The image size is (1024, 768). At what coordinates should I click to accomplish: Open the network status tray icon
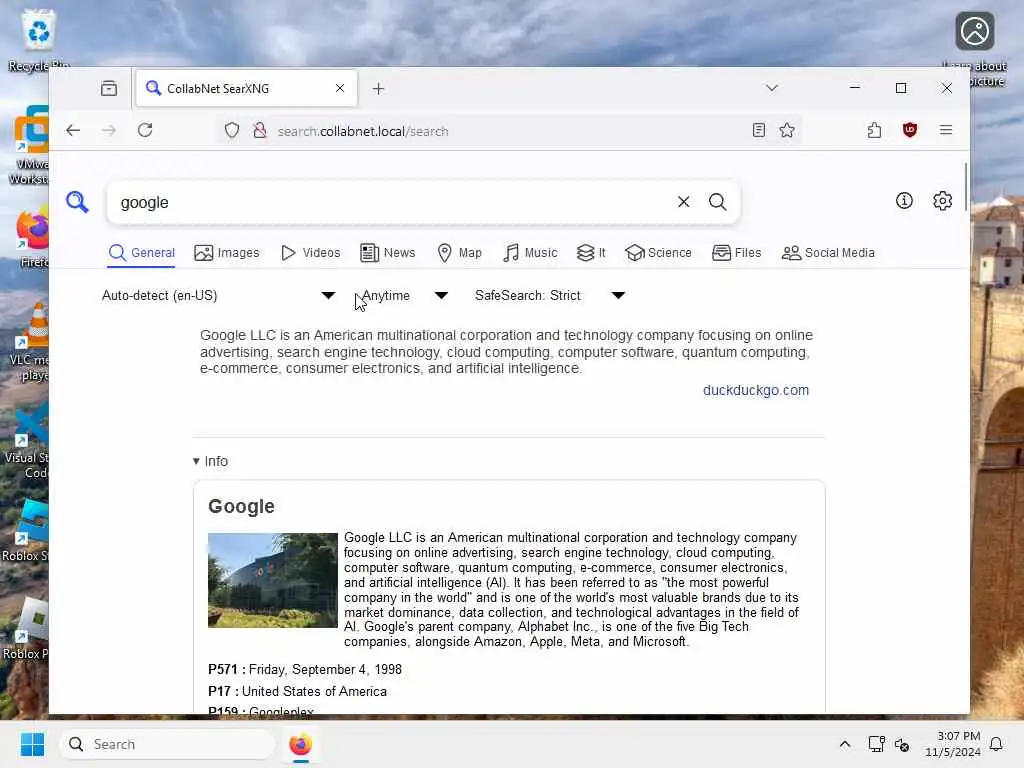coord(876,744)
